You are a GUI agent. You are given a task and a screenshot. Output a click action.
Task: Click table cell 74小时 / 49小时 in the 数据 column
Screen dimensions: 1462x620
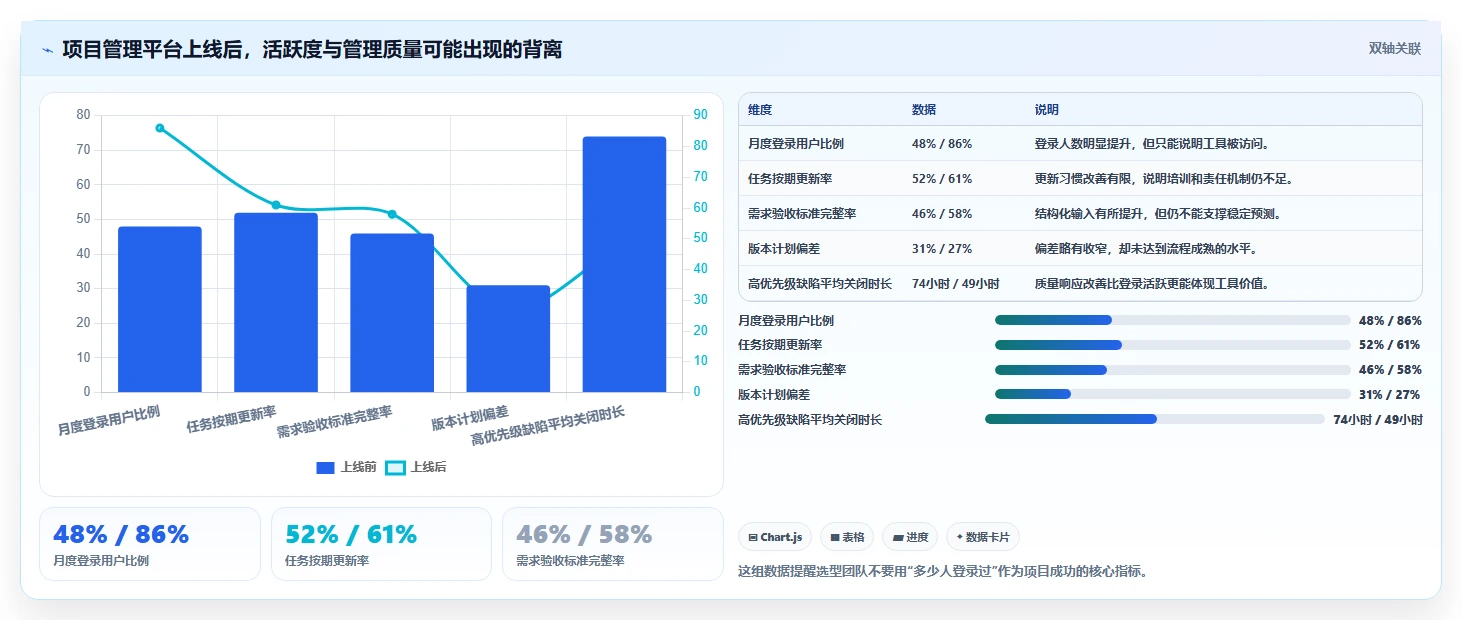click(x=956, y=284)
